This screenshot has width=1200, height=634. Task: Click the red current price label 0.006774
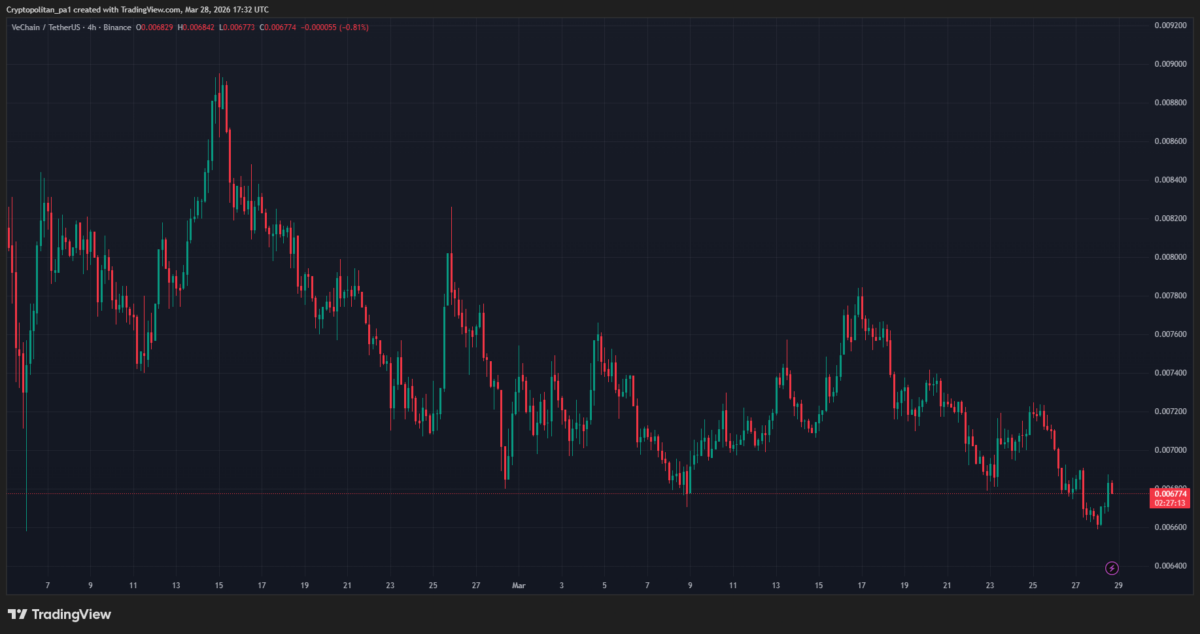click(x=1170, y=493)
